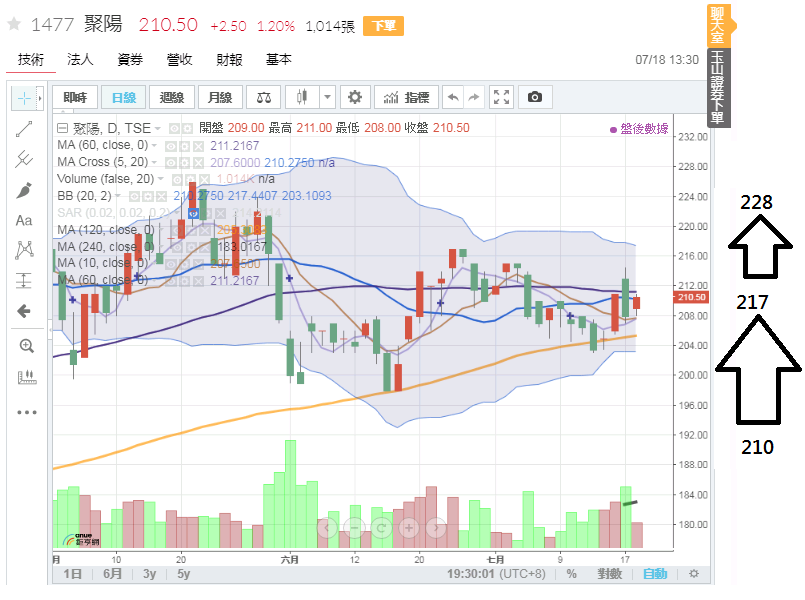Open the 指標 indicators menu

[x=407, y=97]
